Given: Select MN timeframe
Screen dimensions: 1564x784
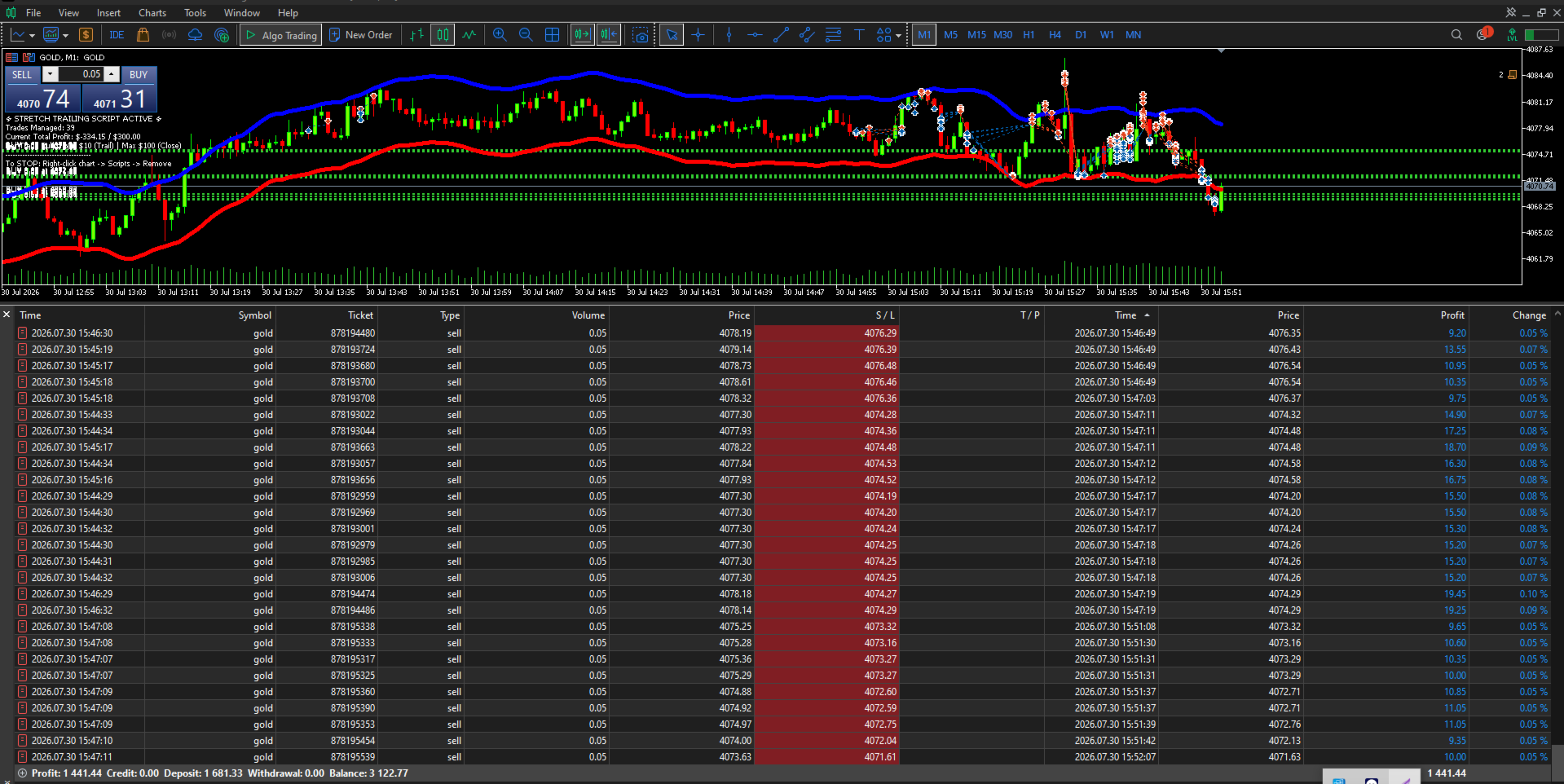Looking at the screenshot, I should coord(1133,35).
